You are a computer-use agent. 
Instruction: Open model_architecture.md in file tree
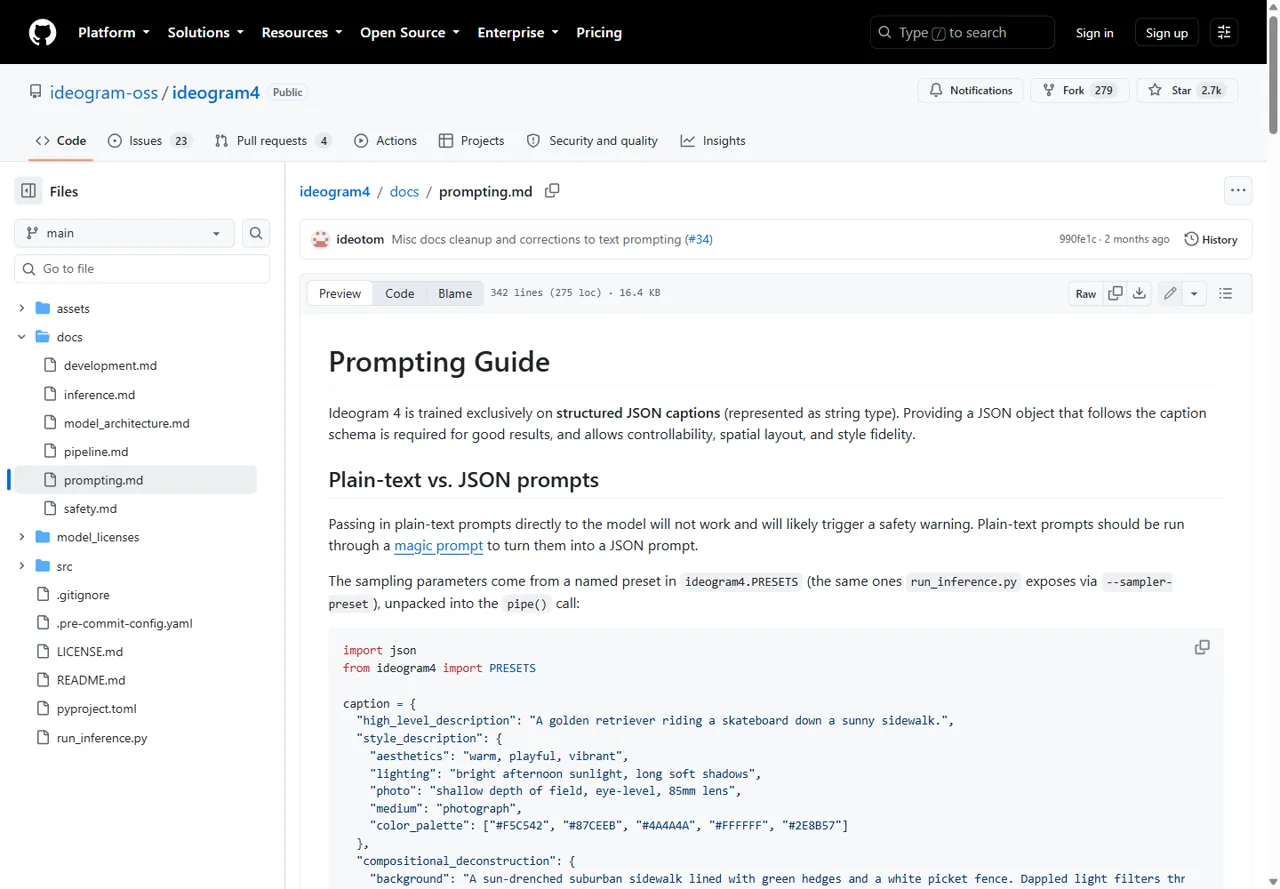click(x=126, y=423)
